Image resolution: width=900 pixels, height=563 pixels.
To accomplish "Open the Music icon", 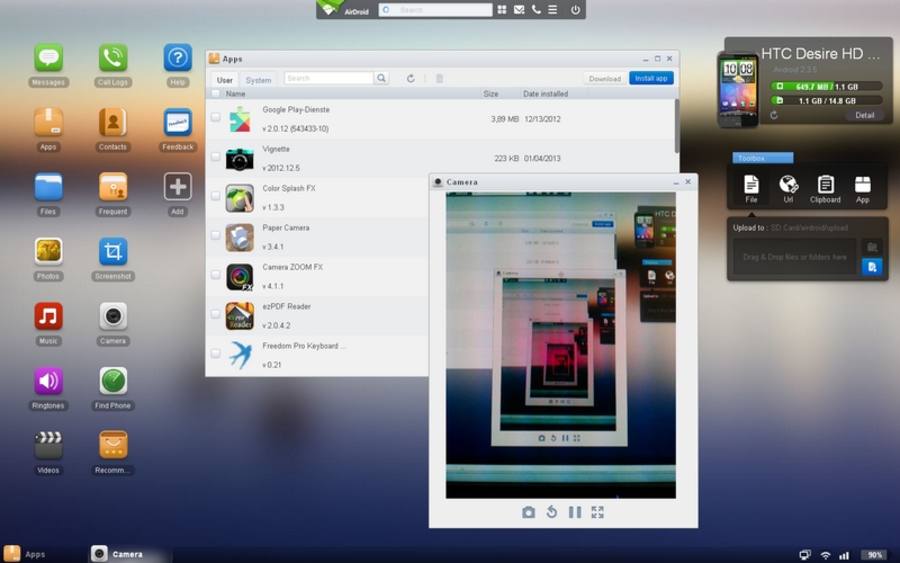I will (x=48, y=316).
